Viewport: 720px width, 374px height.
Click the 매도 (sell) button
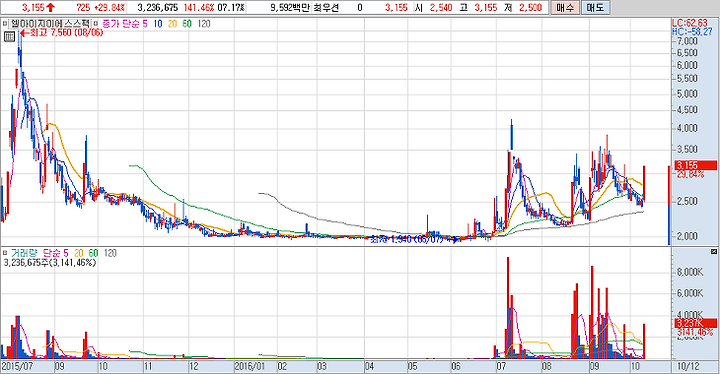(x=595, y=7)
